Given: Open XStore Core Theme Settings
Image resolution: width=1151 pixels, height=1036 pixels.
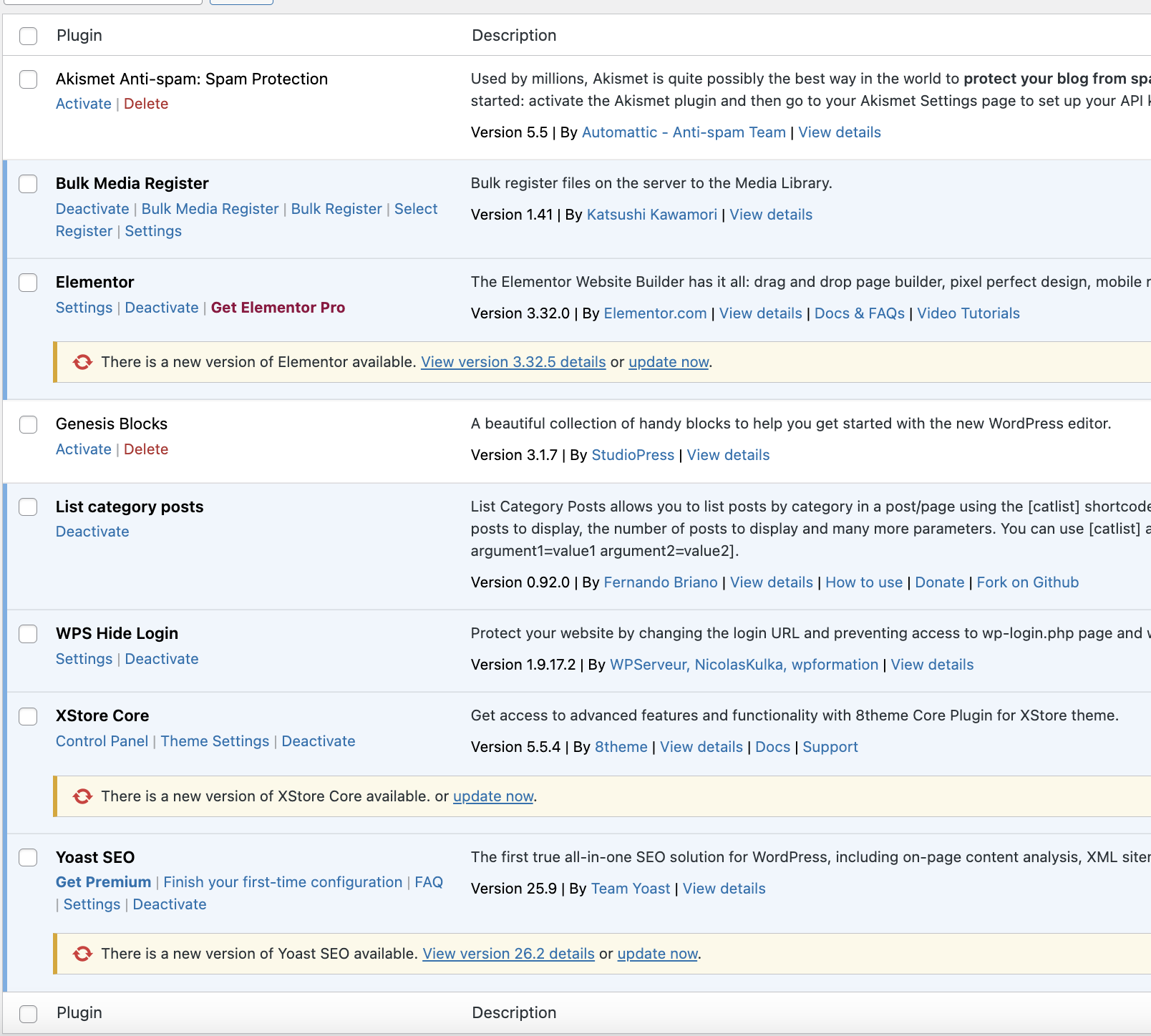Looking at the screenshot, I should click(215, 741).
